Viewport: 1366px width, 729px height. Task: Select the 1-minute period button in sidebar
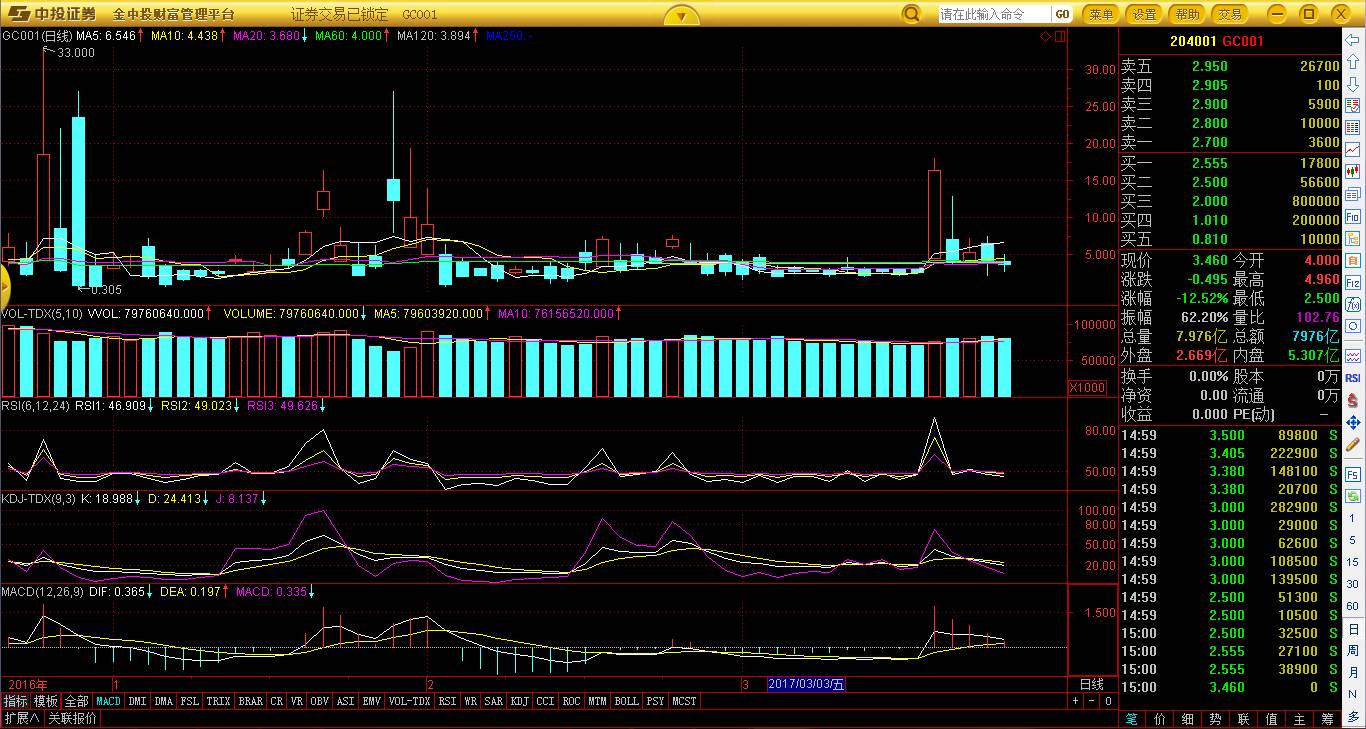pos(1353,519)
